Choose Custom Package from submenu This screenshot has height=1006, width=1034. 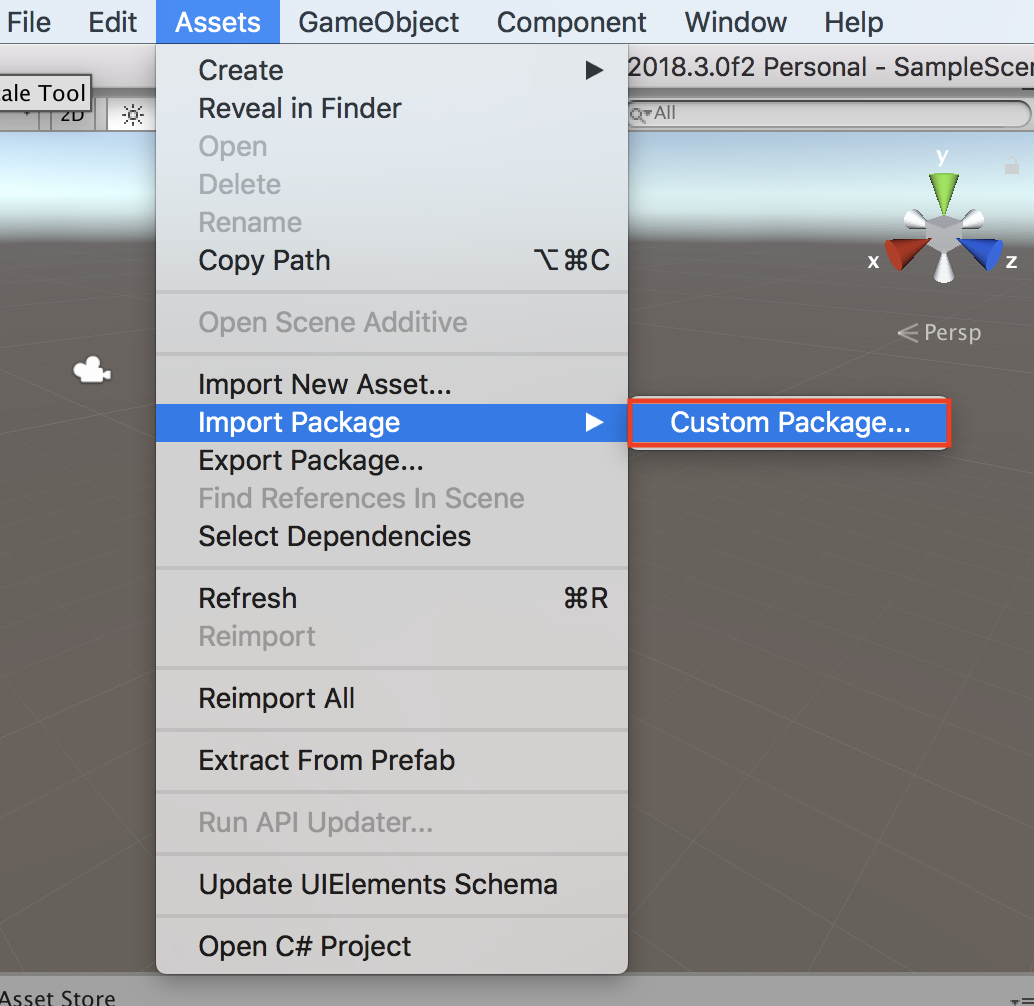click(x=789, y=423)
